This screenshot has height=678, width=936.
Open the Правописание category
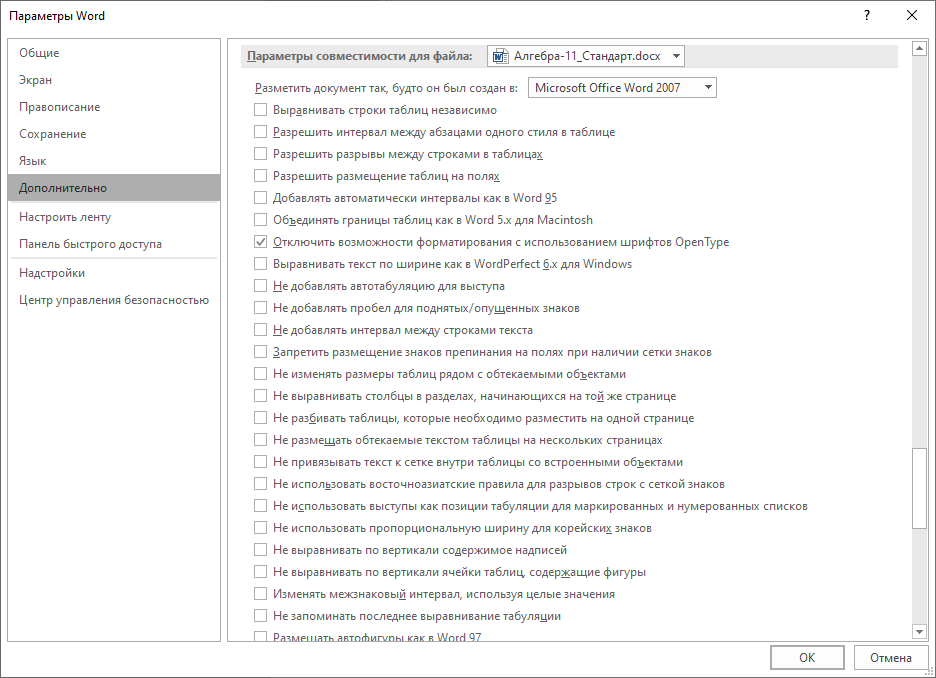click(114, 107)
